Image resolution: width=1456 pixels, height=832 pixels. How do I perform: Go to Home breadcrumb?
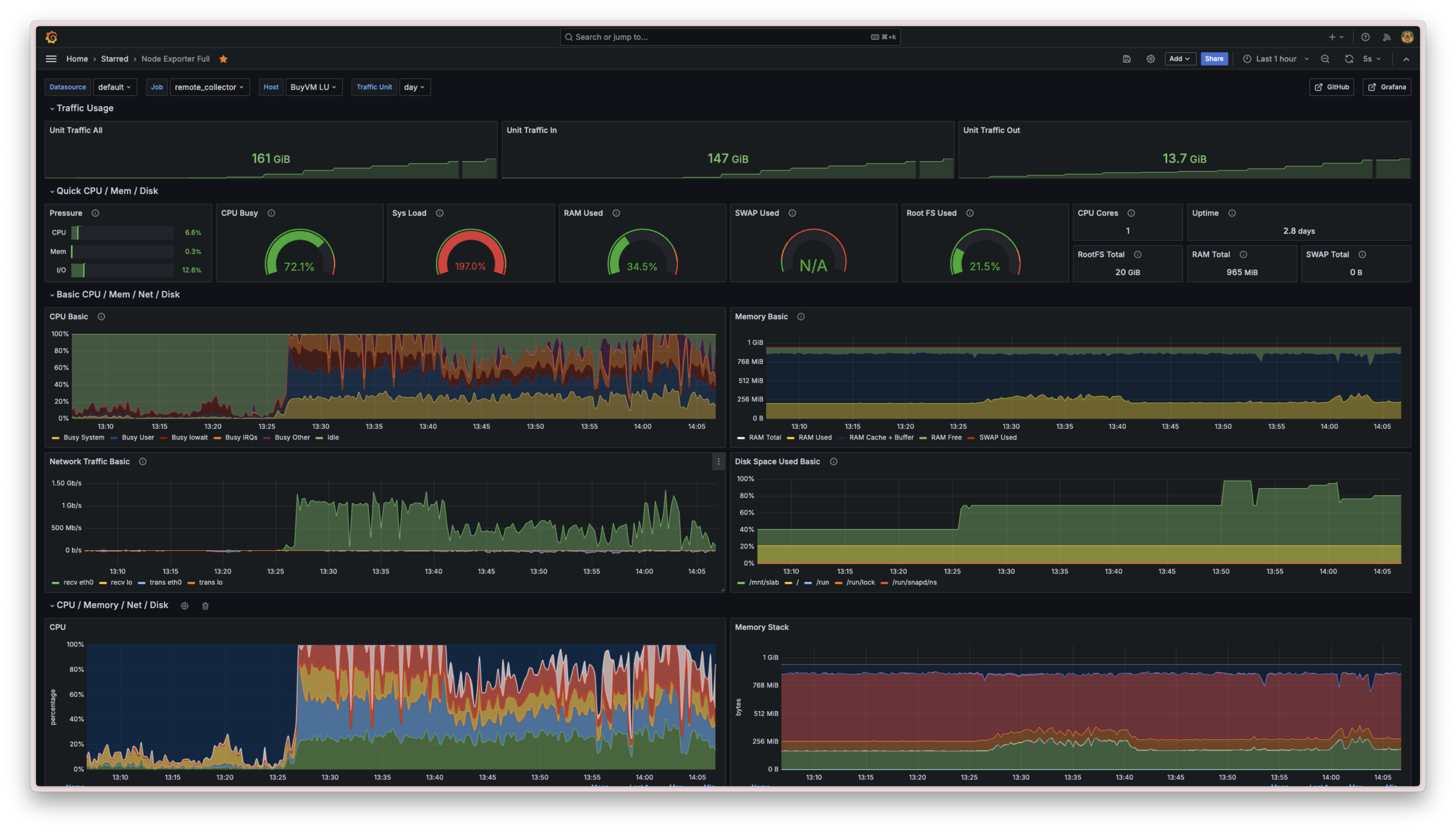coord(77,59)
